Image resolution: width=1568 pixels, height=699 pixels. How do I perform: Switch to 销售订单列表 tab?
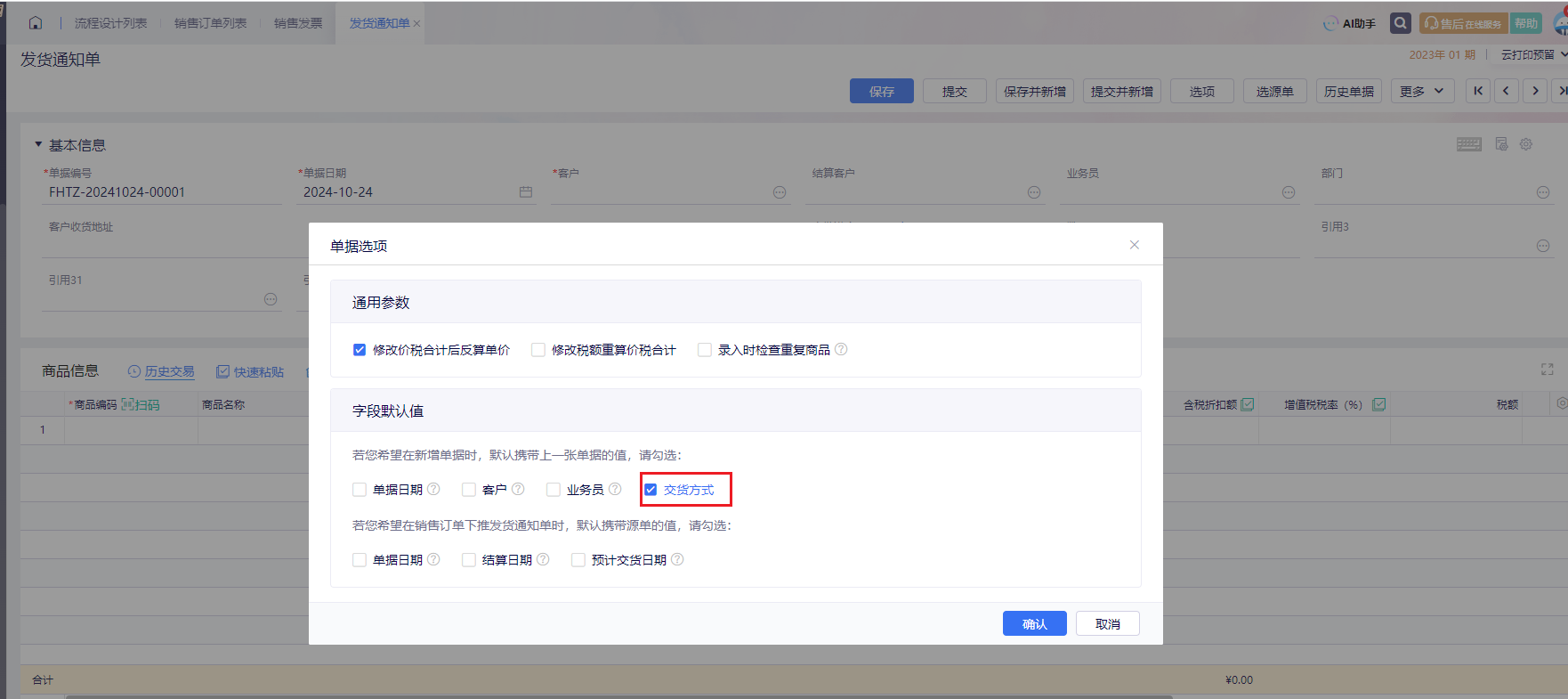(210, 23)
